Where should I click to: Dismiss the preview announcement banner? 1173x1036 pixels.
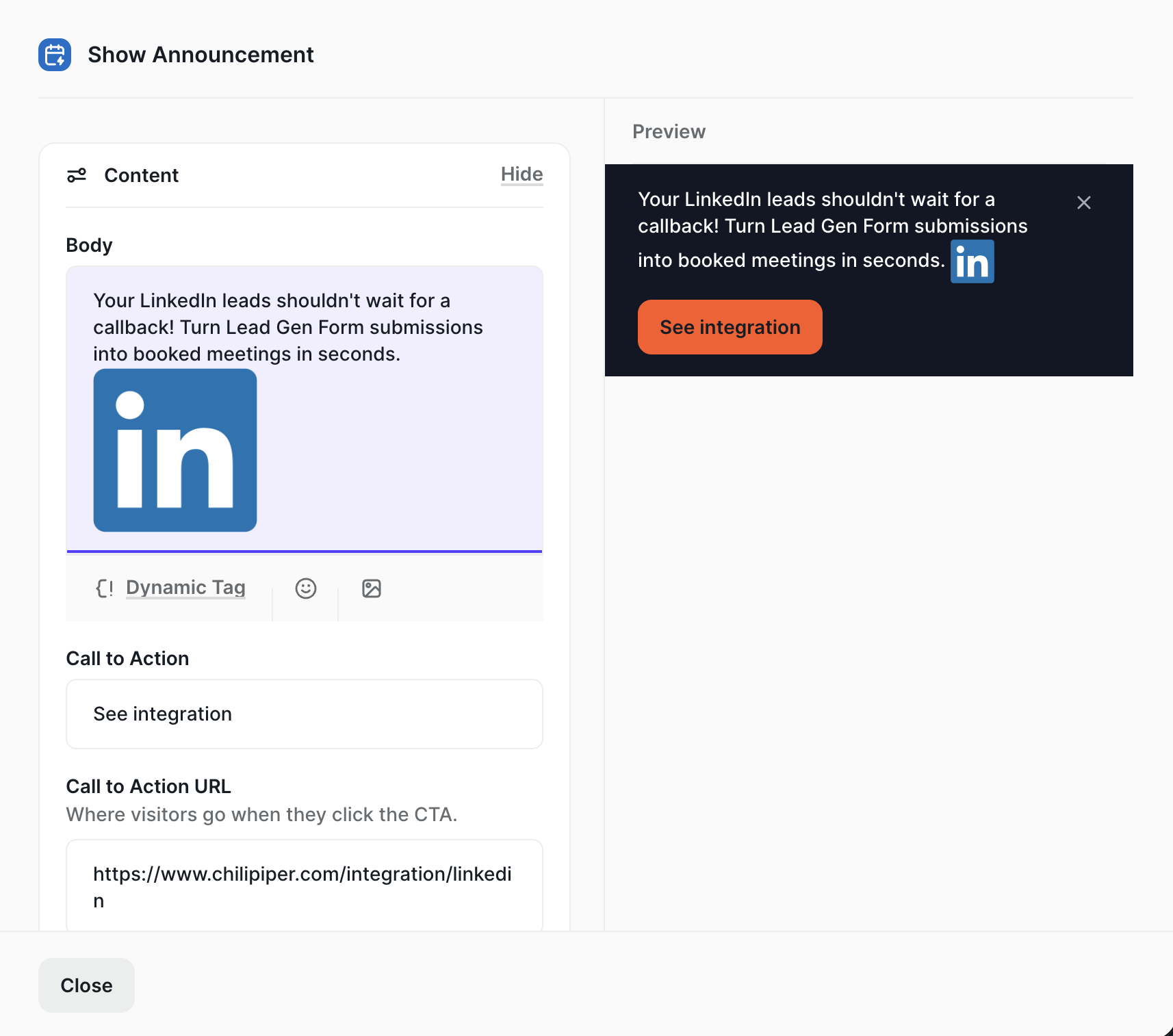[1084, 203]
